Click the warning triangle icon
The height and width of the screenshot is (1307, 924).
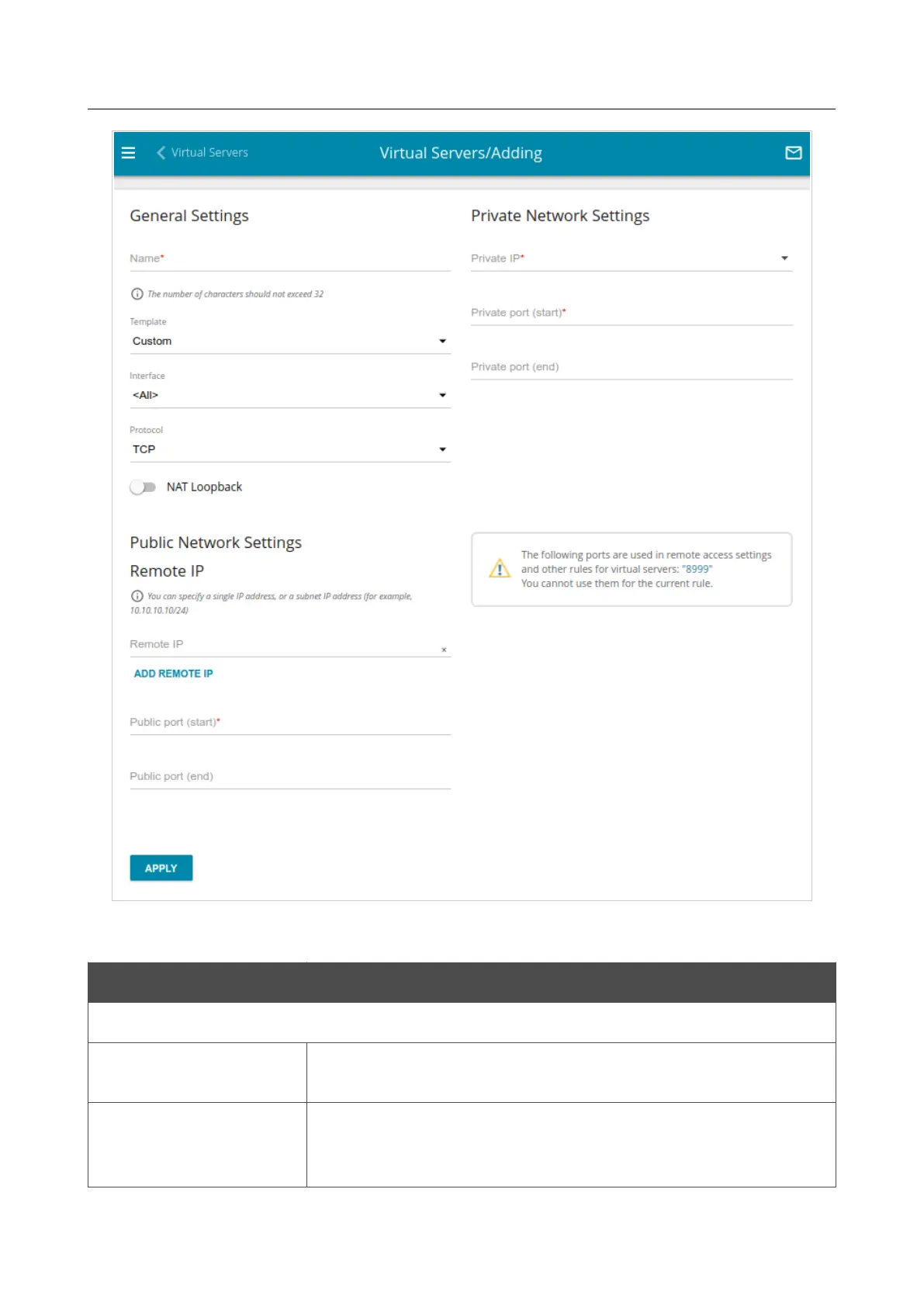pyautogui.click(x=500, y=569)
